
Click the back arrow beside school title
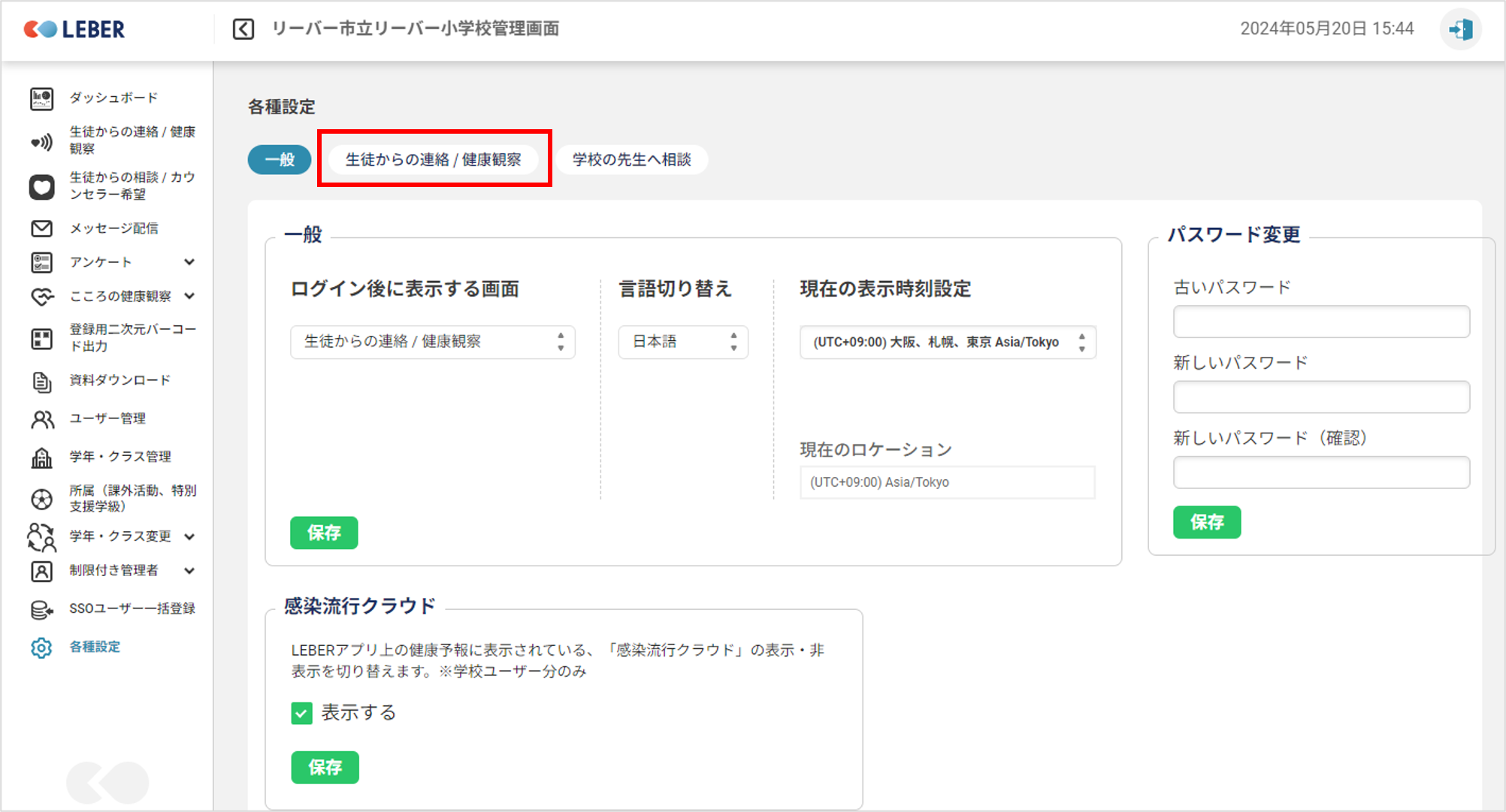click(243, 29)
